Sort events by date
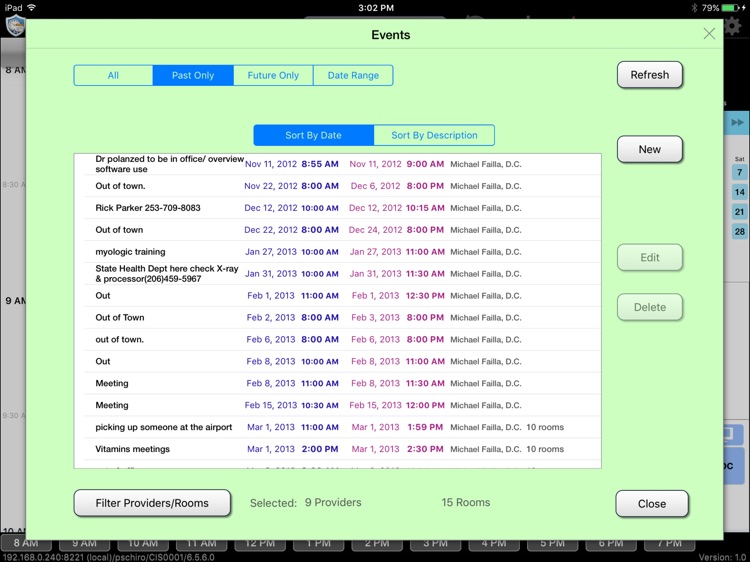The width and height of the screenshot is (750, 562). click(313, 135)
